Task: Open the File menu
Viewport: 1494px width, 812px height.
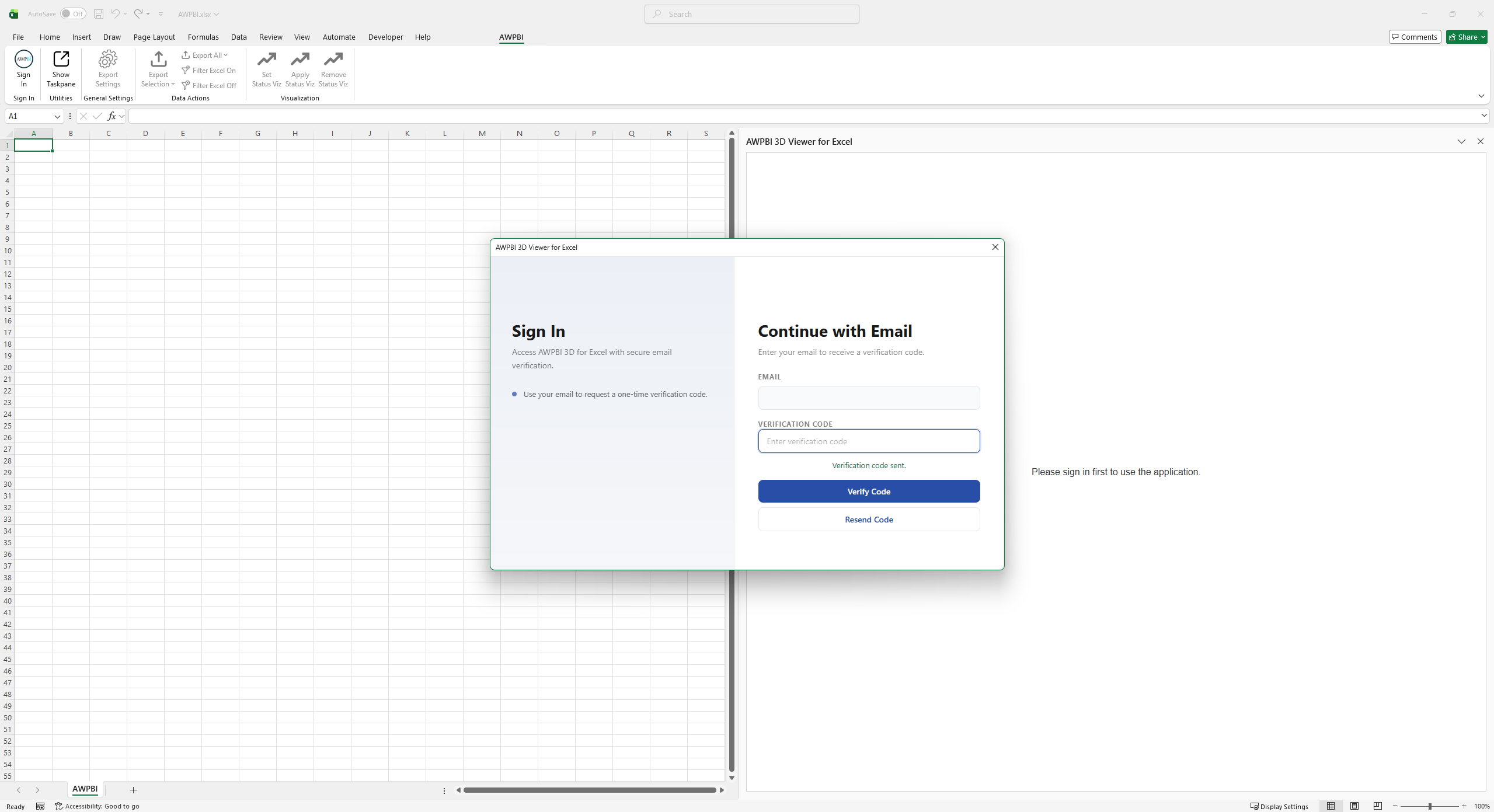Action: point(18,37)
